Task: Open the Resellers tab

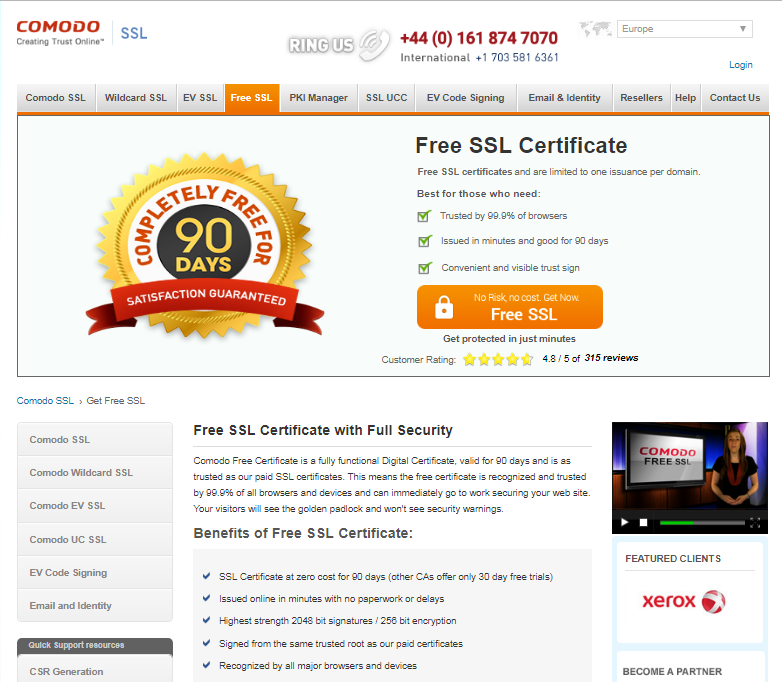Action: (x=641, y=98)
